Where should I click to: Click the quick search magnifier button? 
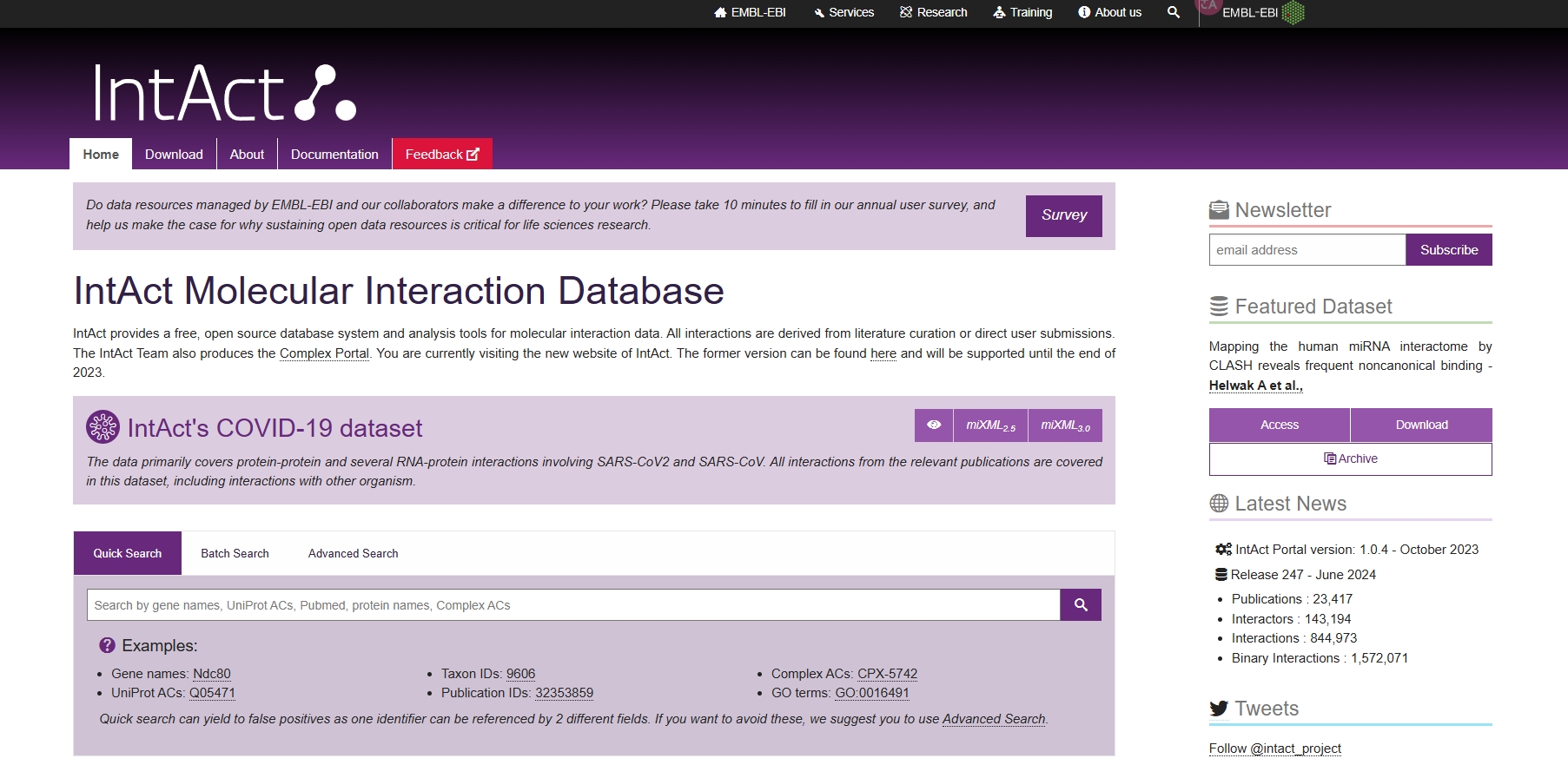1081,605
